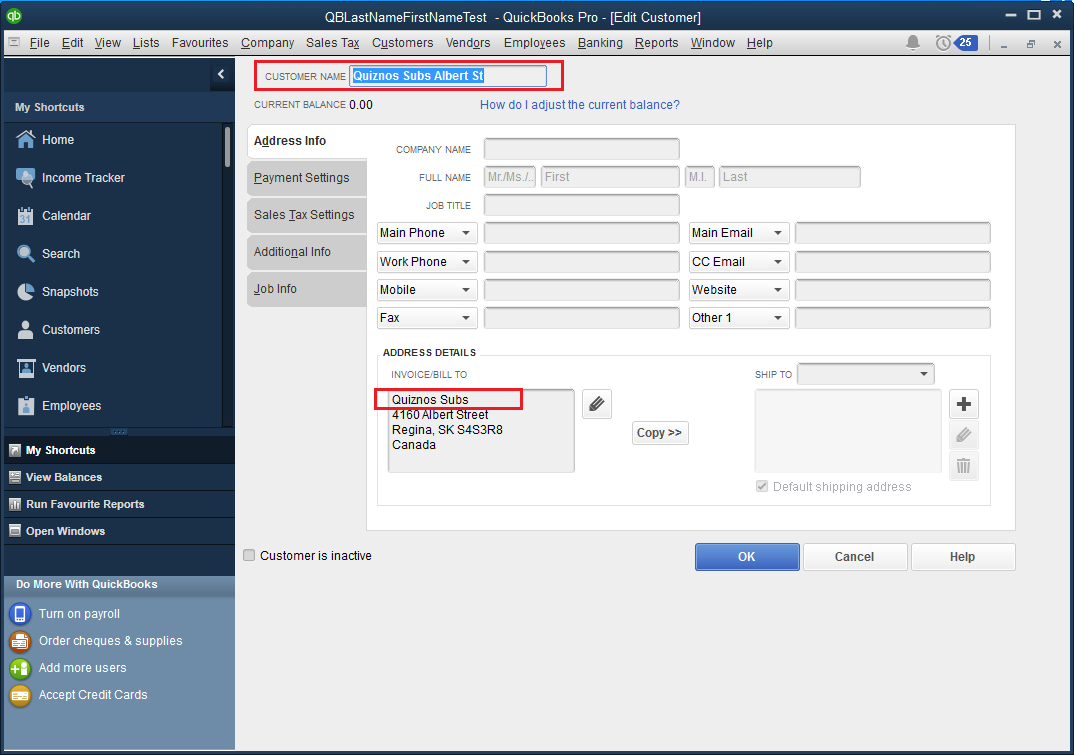
Task: Open Snapshots pie chart icon
Action: [x=25, y=292]
